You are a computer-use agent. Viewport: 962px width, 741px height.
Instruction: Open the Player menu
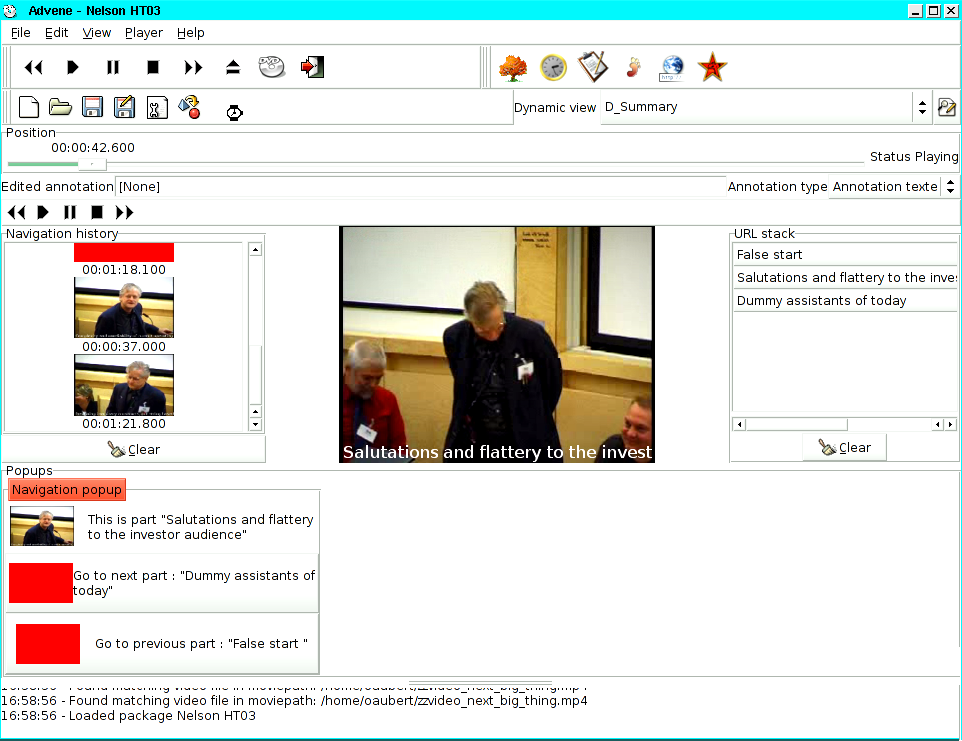point(144,33)
